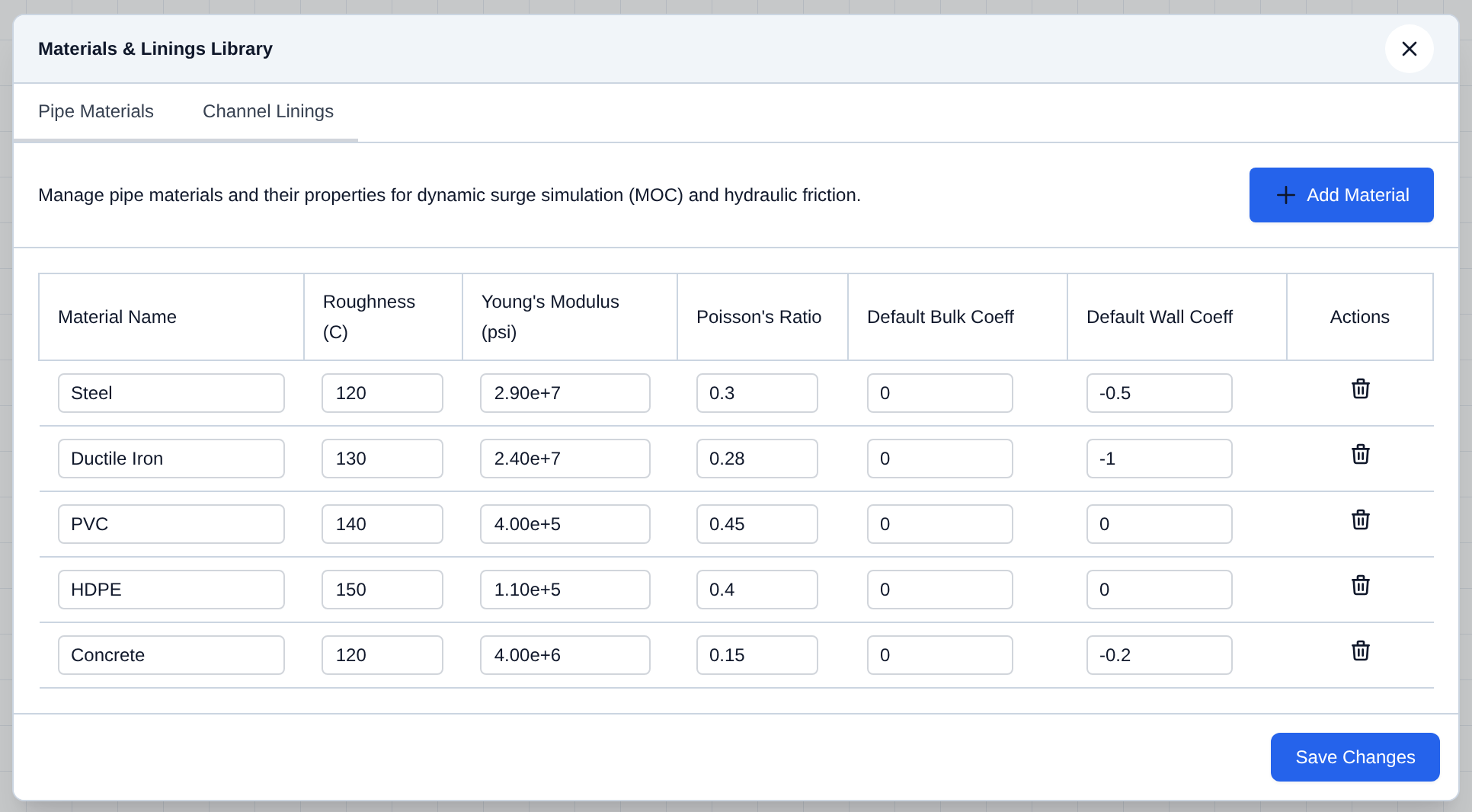Click the Default Bulk Coeff column header

[x=958, y=317]
